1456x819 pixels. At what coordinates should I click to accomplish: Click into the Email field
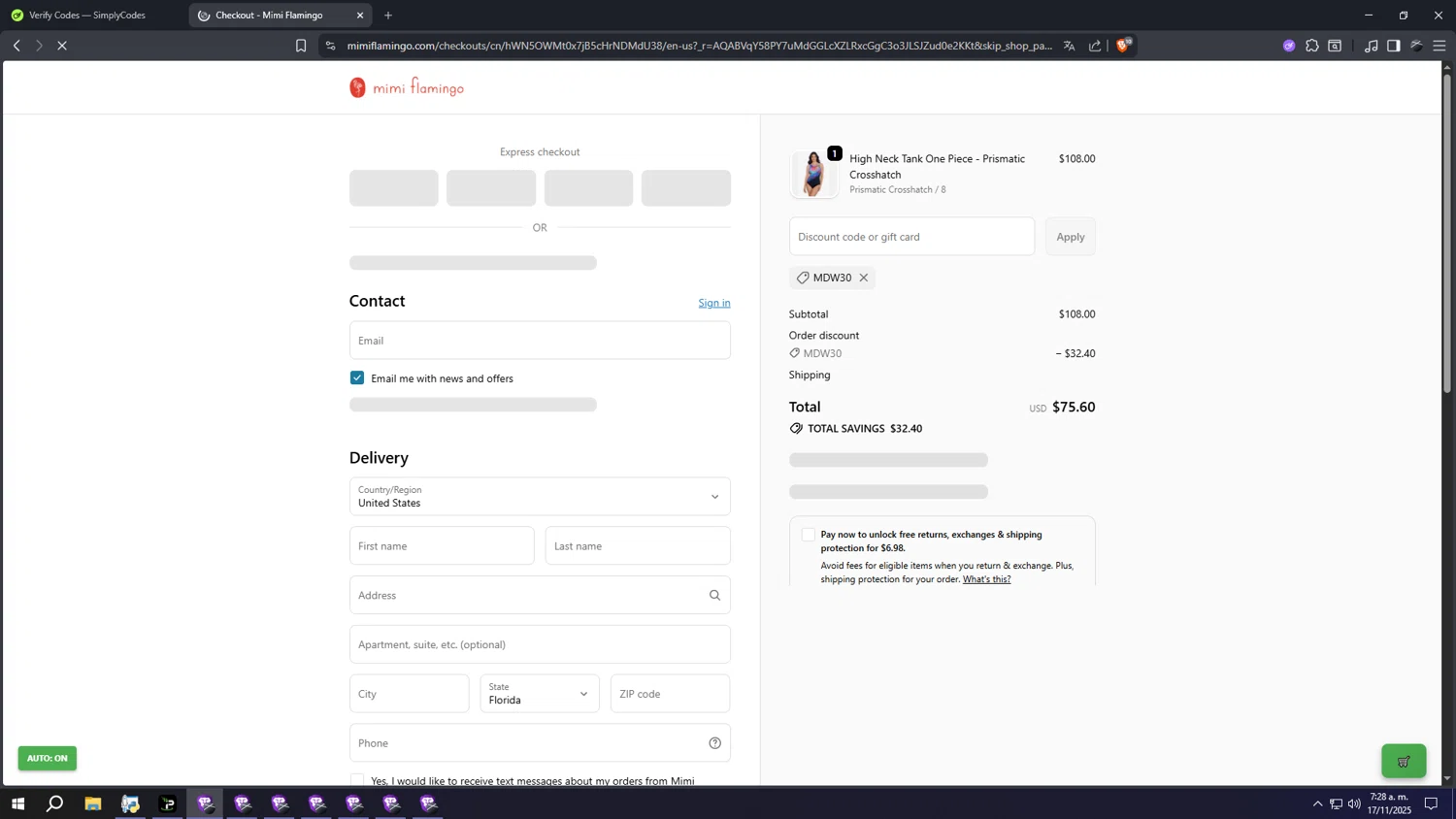540,341
